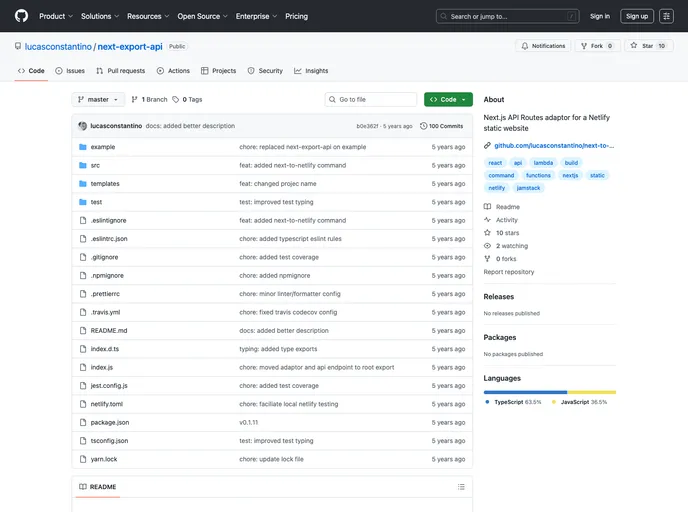Click the jamstack topic tag
The image size is (688, 512).
pyautogui.click(x=528, y=188)
